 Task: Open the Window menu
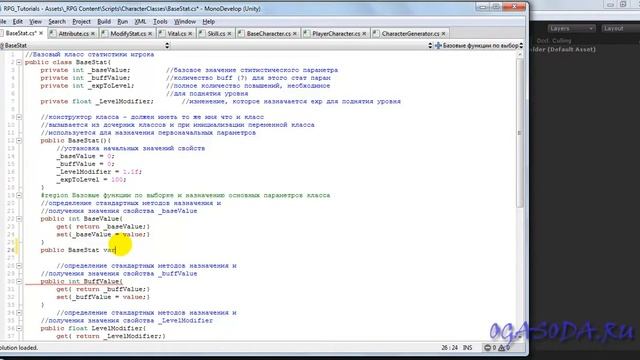click(185, 22)
